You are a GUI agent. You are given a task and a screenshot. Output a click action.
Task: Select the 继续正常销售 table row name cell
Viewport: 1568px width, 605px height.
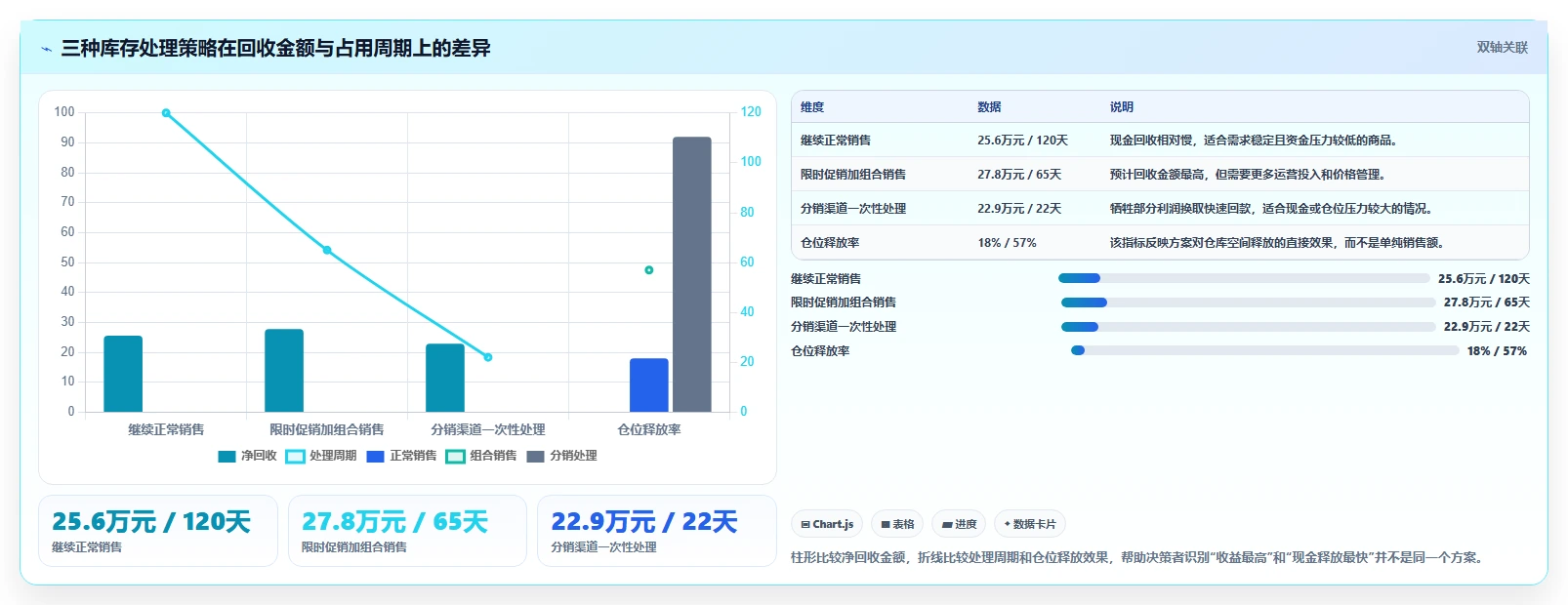(836, 141)
